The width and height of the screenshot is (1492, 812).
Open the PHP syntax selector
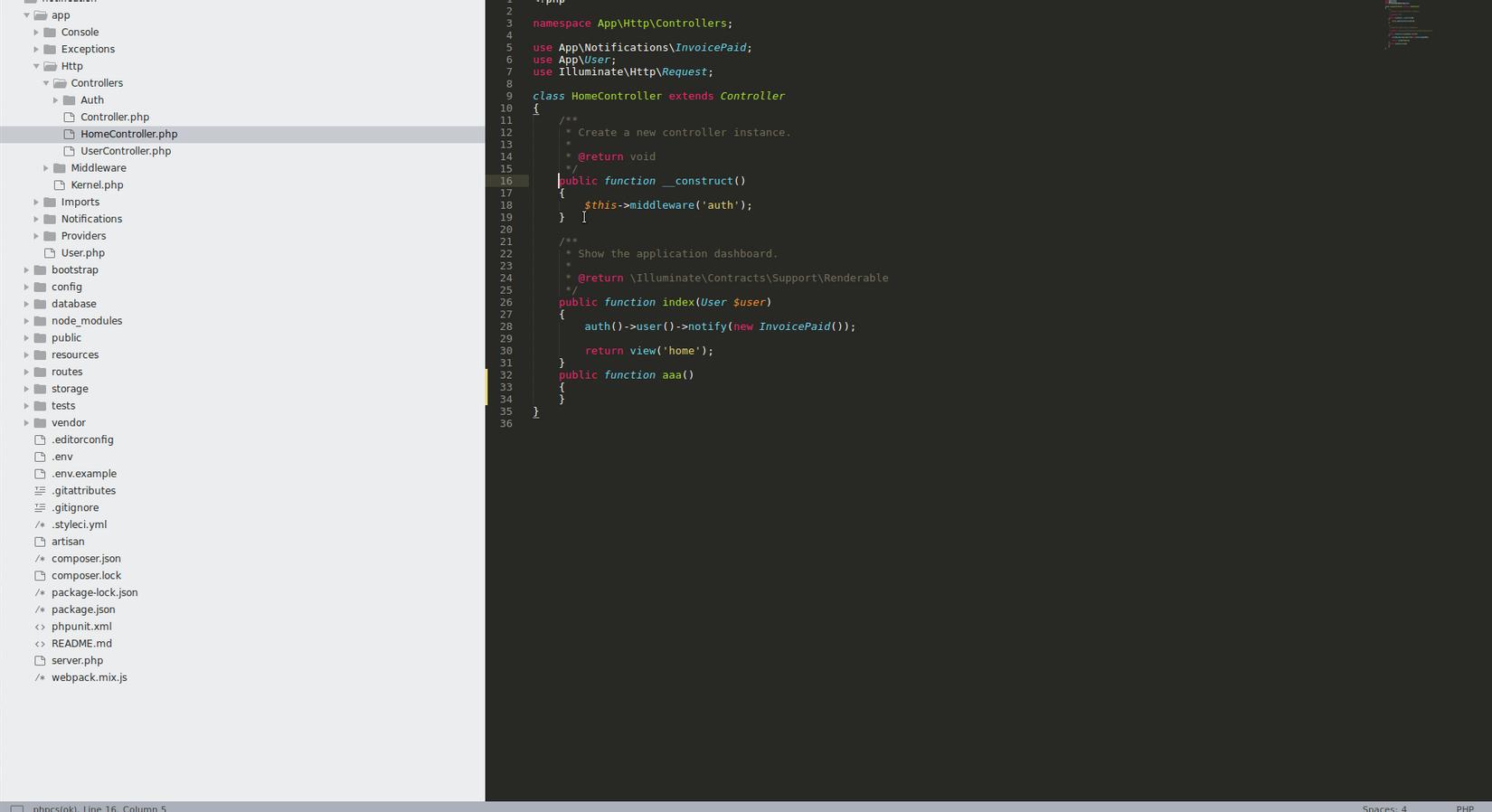(1465, 808)
